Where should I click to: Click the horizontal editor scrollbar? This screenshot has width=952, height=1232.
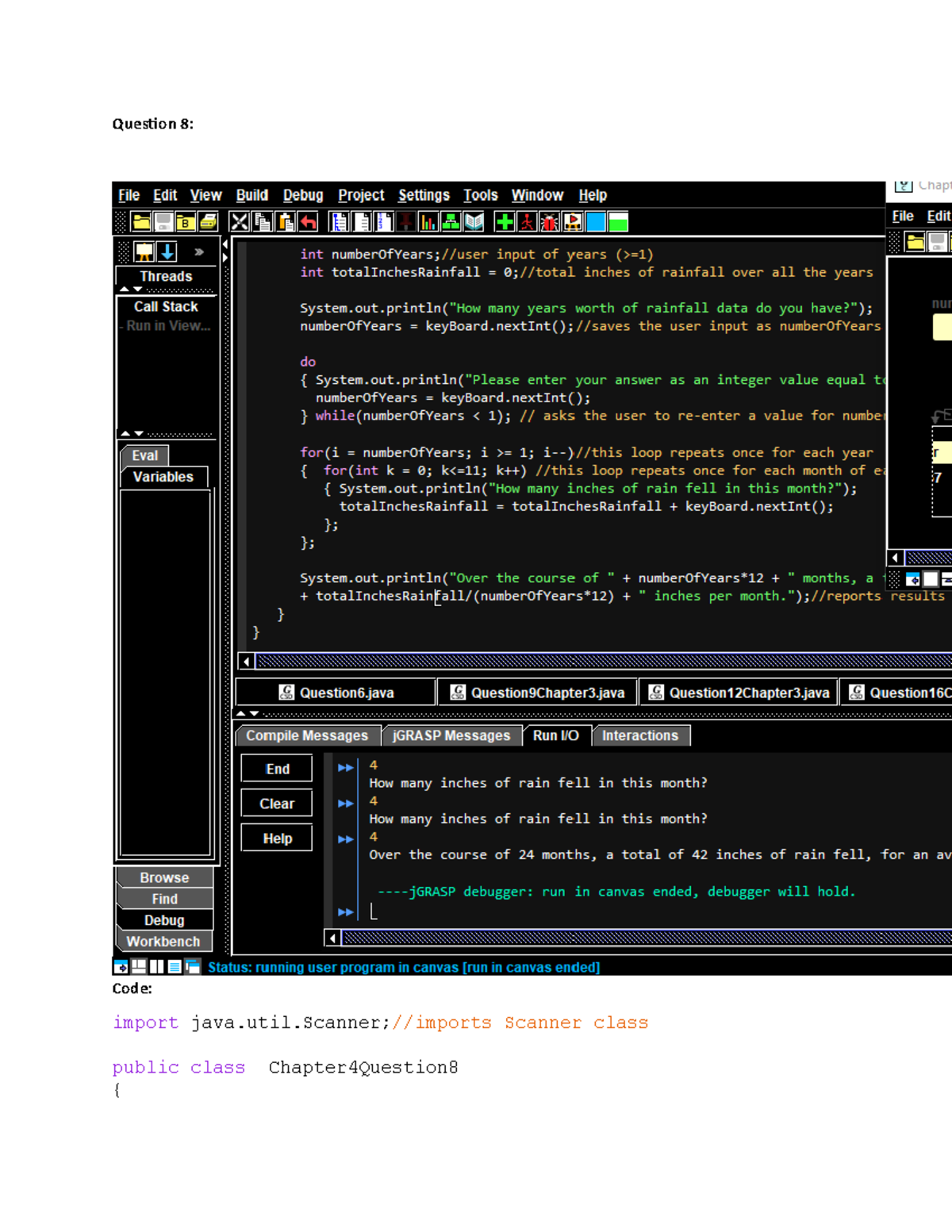[x=555, y=661]
